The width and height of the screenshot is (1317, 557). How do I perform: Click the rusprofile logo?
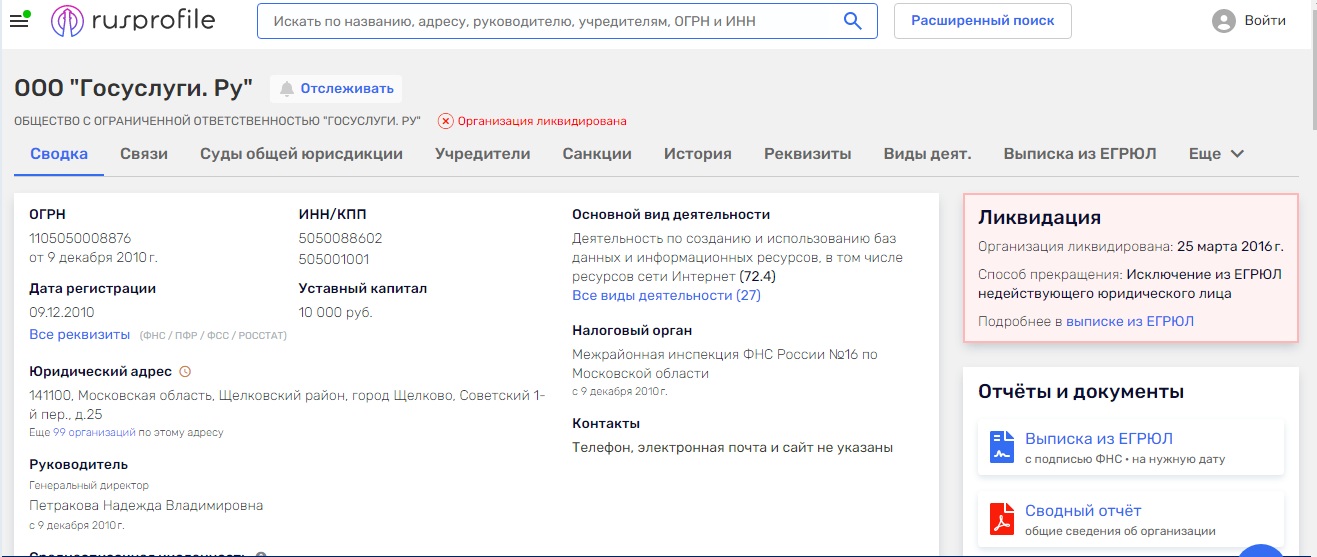(133, 20)
